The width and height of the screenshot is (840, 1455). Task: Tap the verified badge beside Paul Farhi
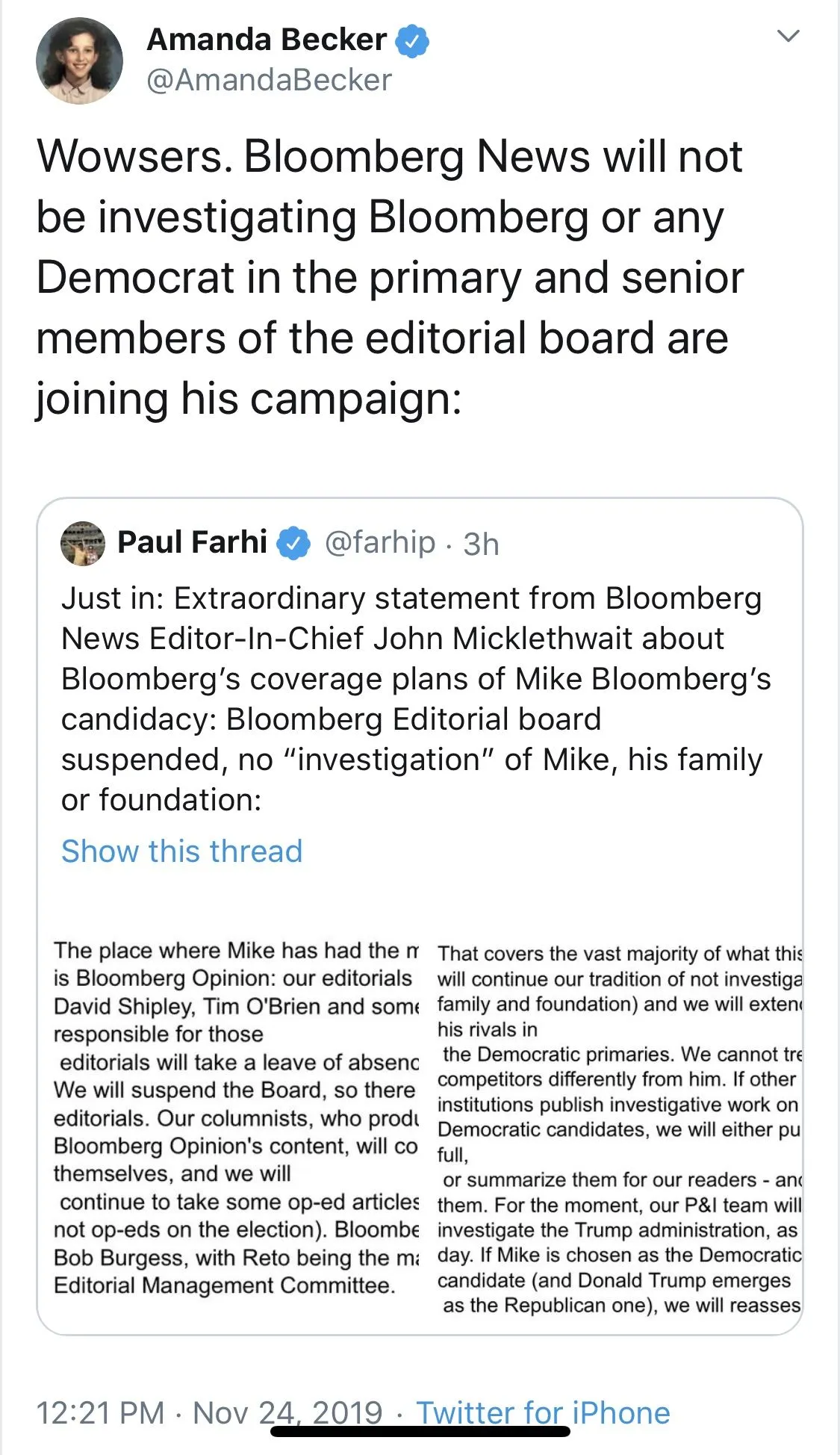(293, 543)
